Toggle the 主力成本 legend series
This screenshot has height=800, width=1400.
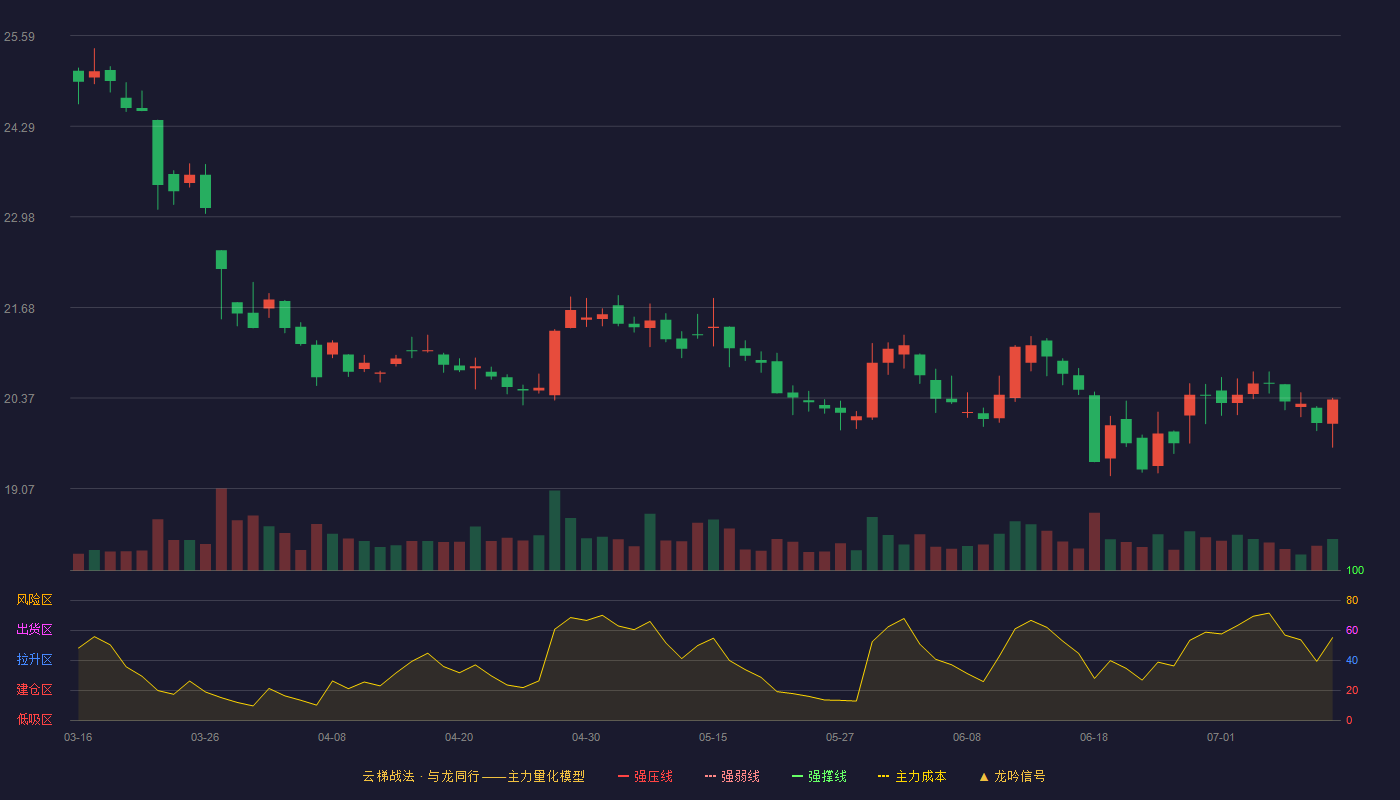pos(912,776)
